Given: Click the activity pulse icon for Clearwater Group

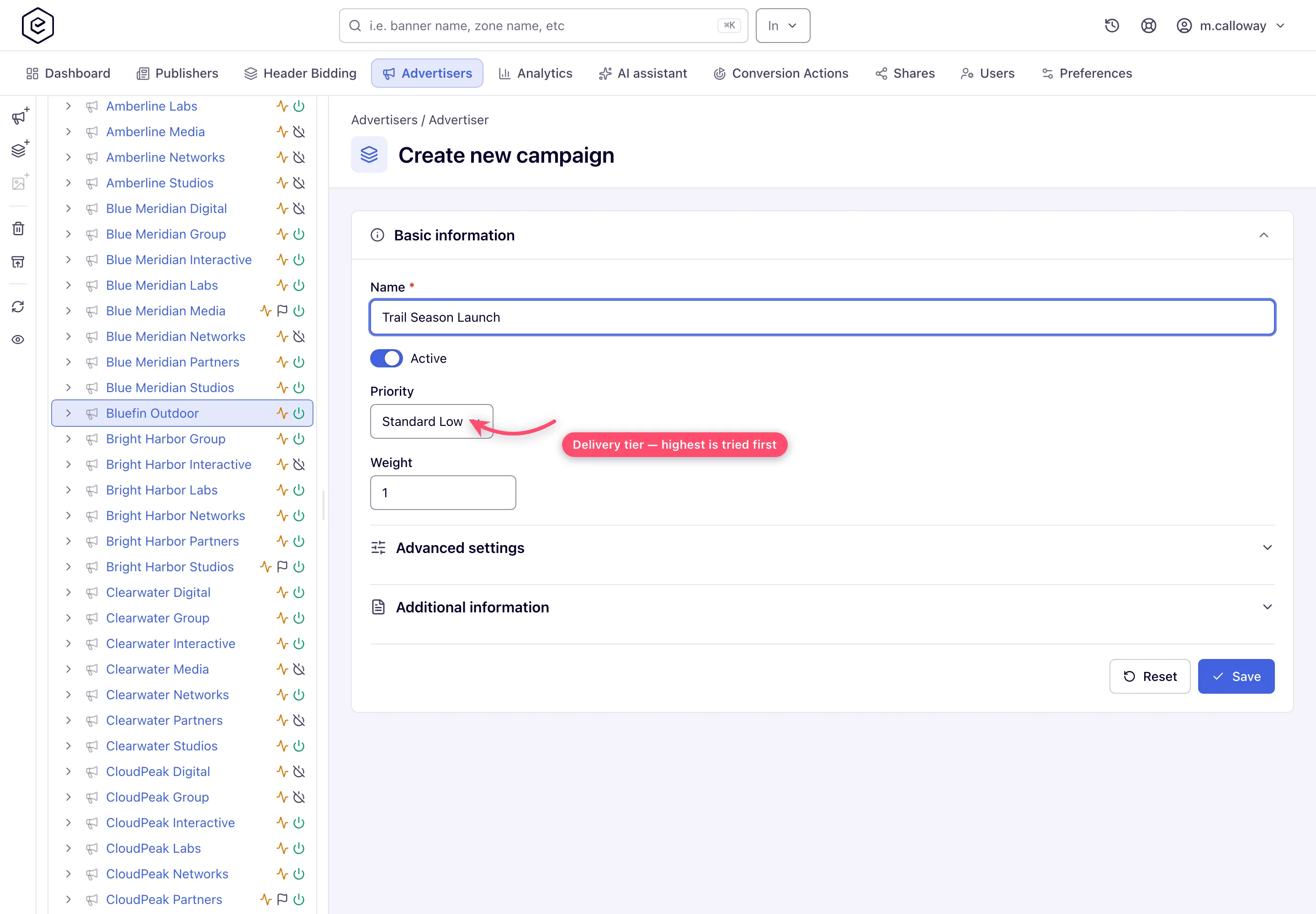Looking at the screenshot, I should (x=282, y=618).
